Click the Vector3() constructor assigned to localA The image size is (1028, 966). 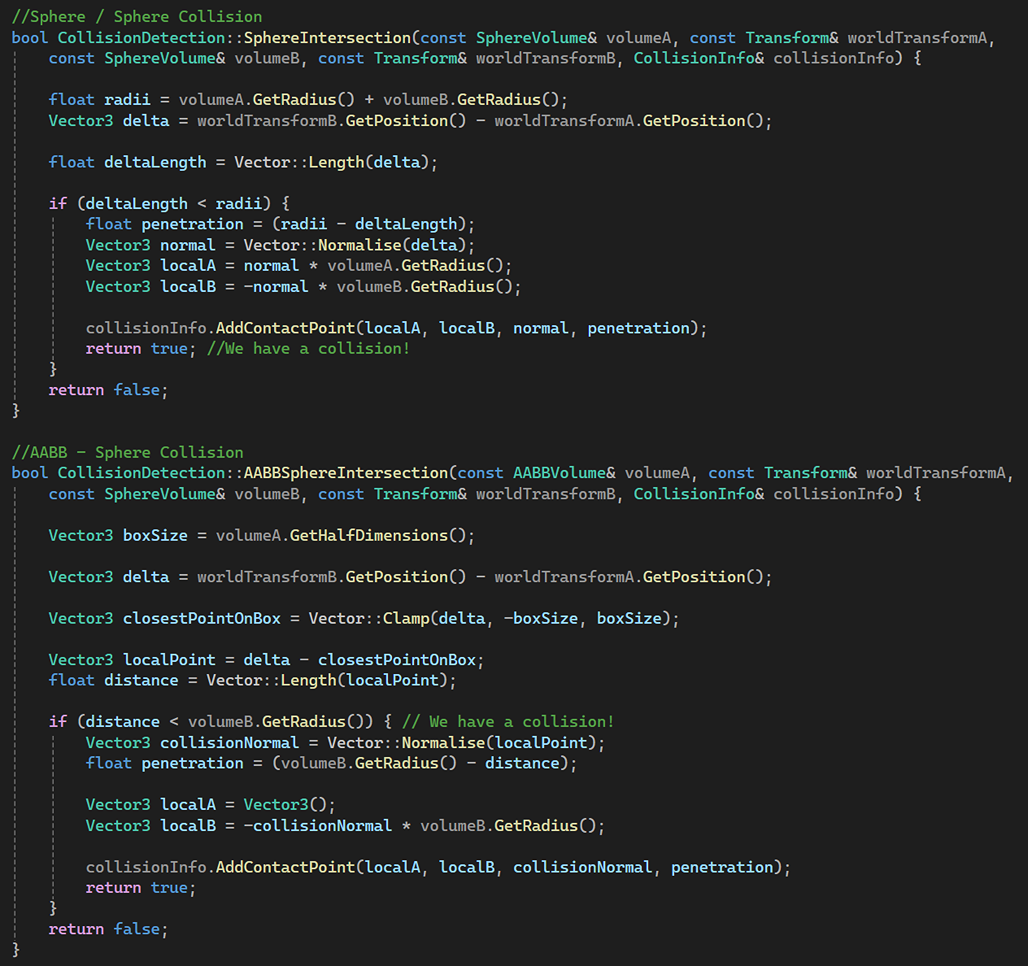click(x=290, y=805)
